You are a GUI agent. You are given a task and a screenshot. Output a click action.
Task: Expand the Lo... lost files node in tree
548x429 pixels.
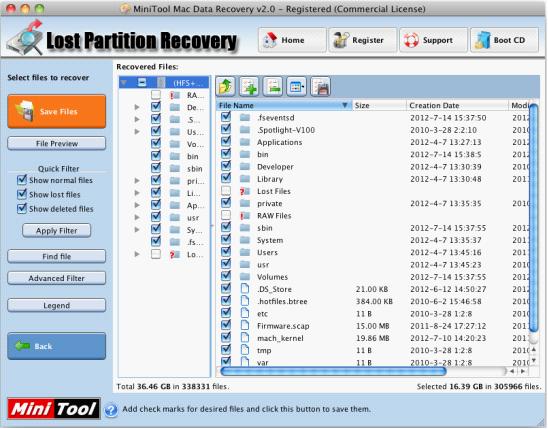(137, 254)
